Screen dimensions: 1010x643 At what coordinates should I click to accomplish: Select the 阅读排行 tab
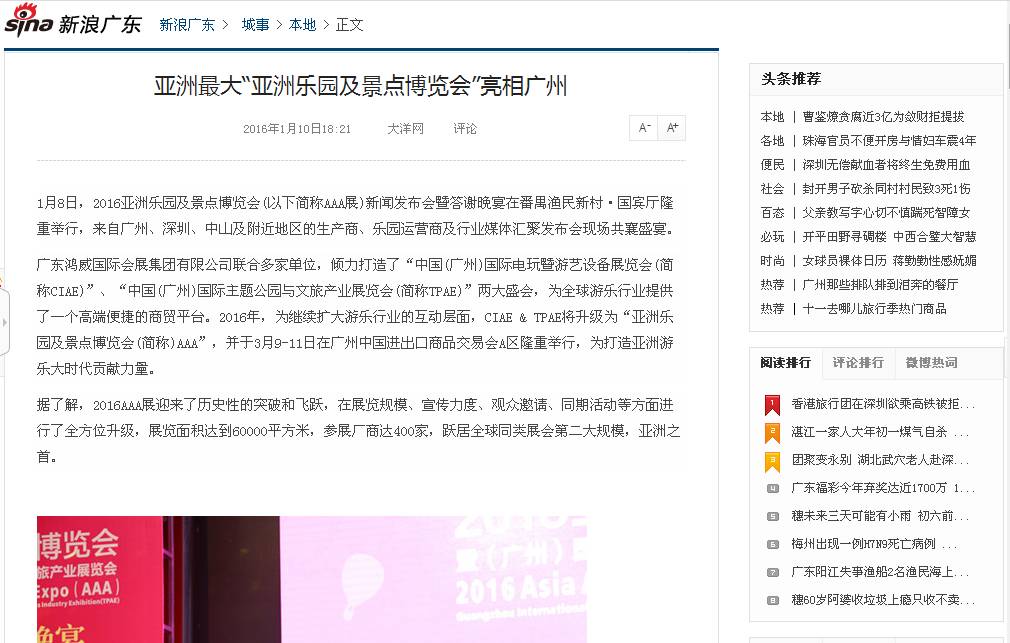[x=785, y=363]
